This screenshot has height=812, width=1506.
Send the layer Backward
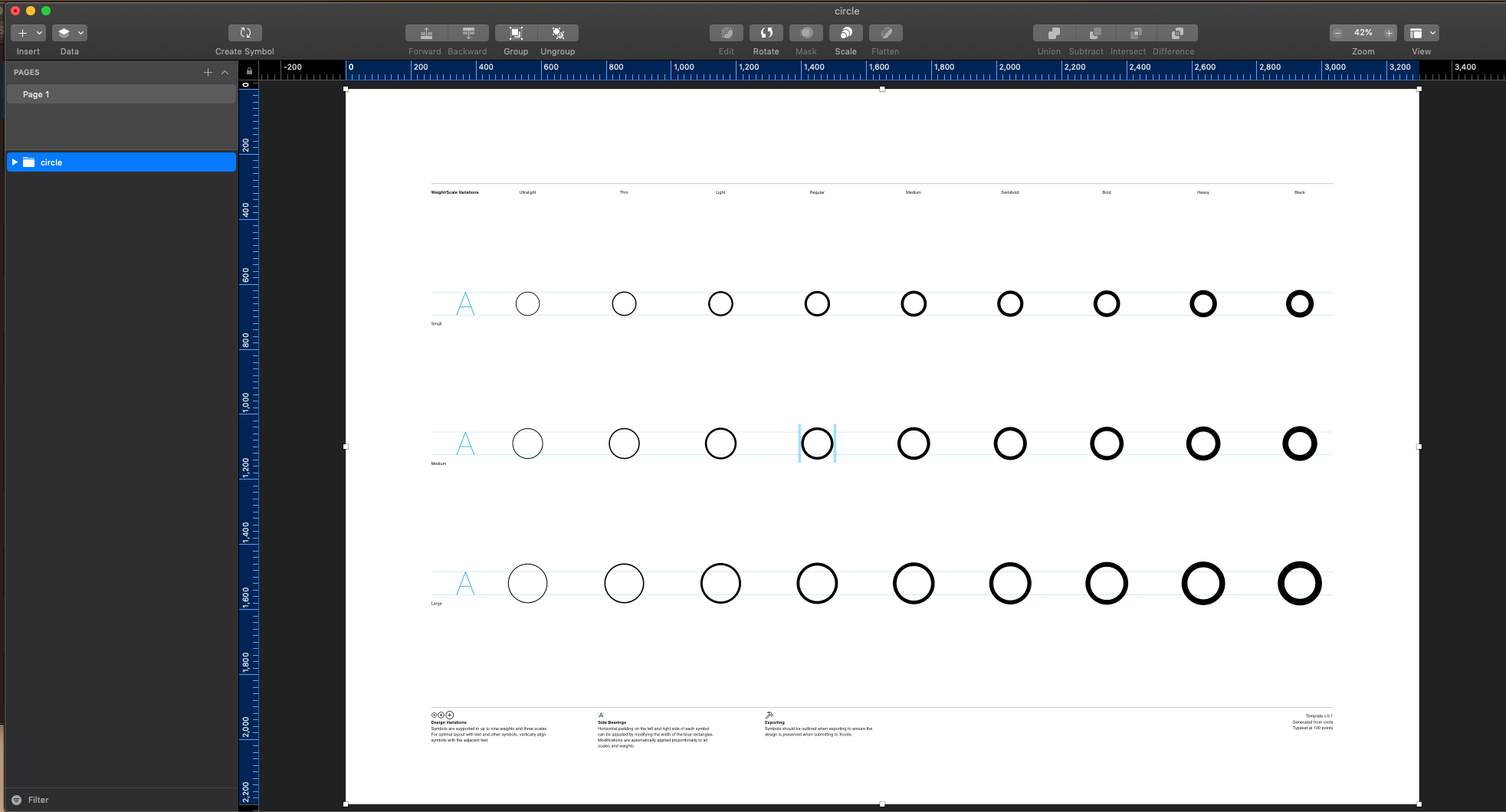(468, 33)
